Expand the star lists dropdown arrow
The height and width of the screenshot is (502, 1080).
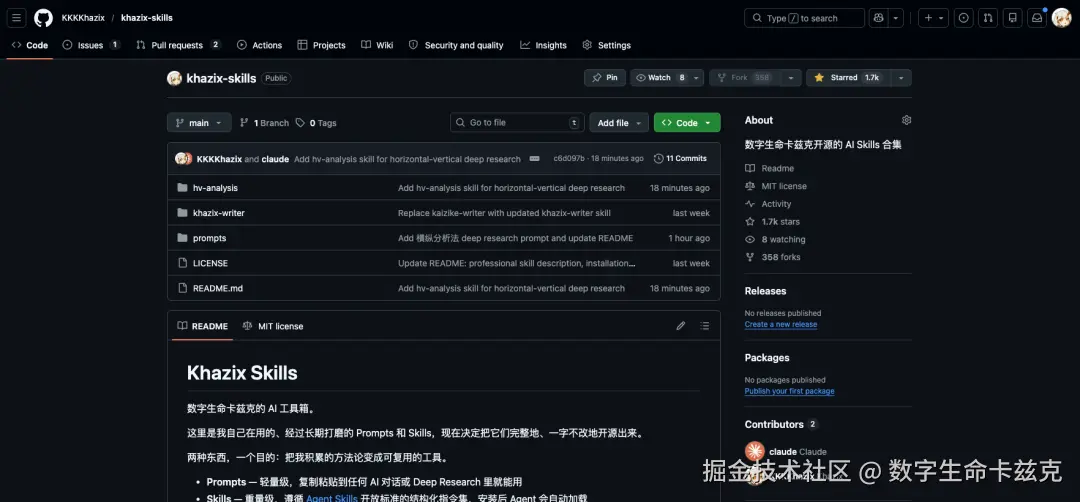(x=900, y=78)
